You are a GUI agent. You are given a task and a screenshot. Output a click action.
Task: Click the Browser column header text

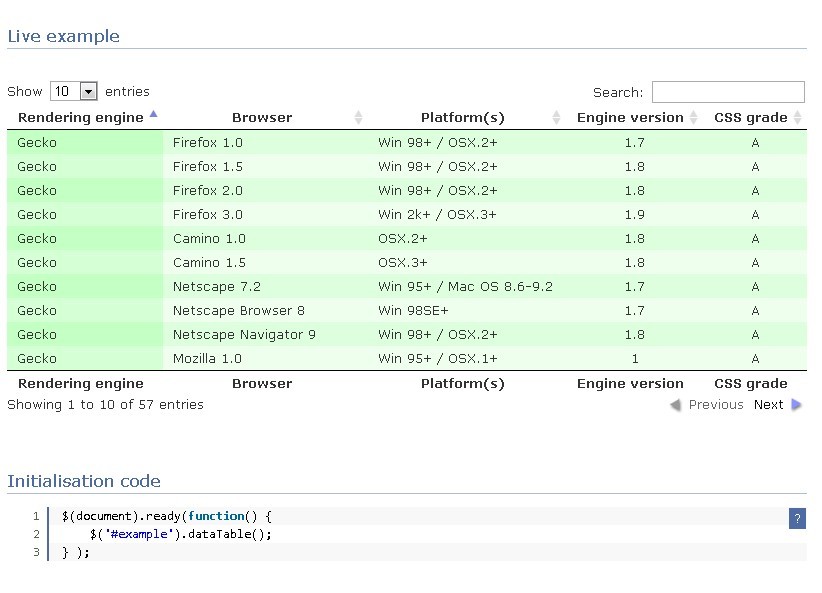[262, 118]
